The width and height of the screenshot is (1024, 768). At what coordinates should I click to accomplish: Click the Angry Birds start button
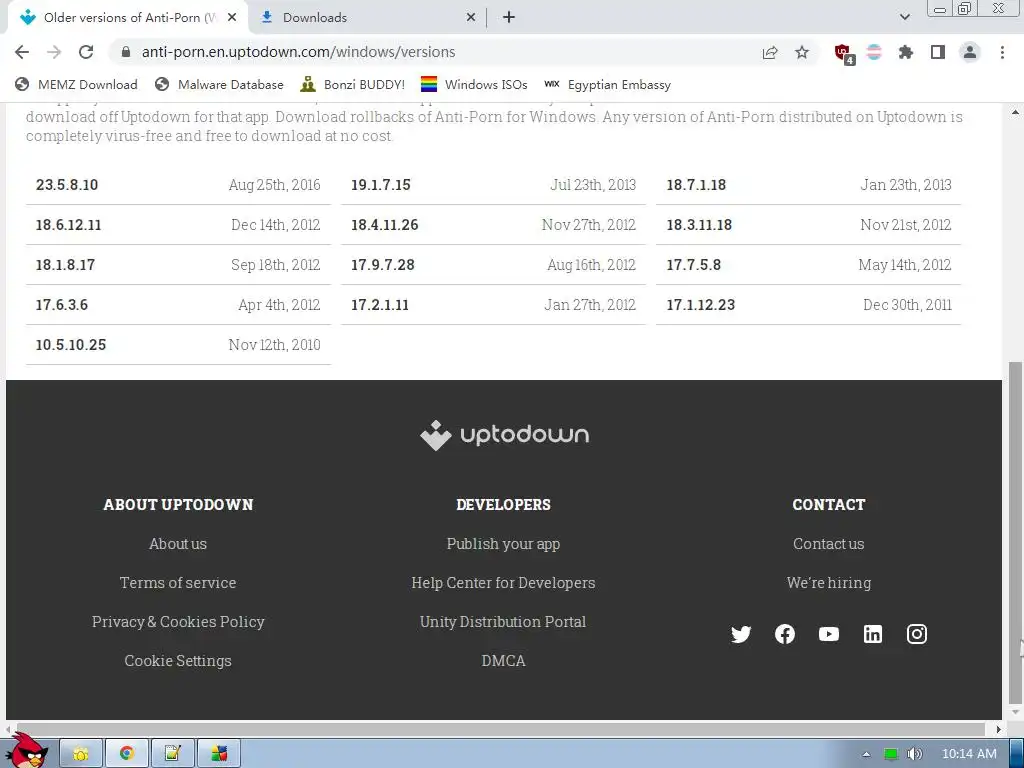[26, 751]
